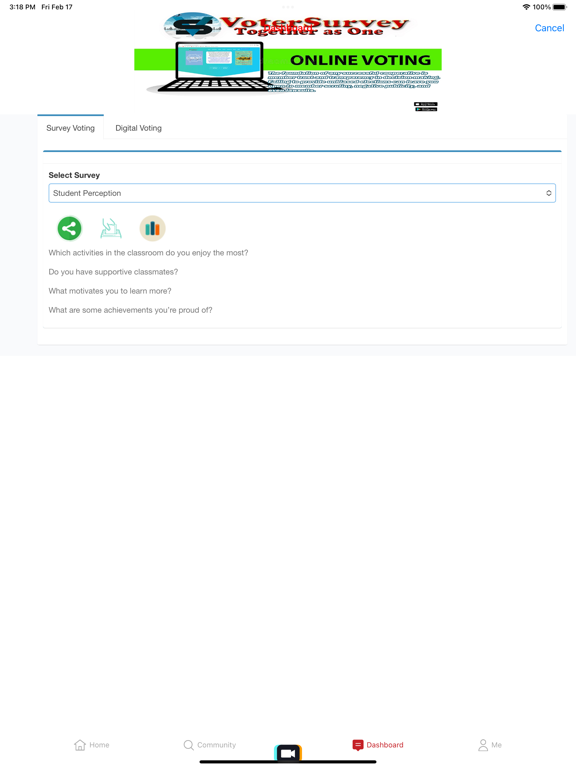Viewport: 576px width, 768px height.
Task: Tap the battery indicator
Action: click(559, 7)
